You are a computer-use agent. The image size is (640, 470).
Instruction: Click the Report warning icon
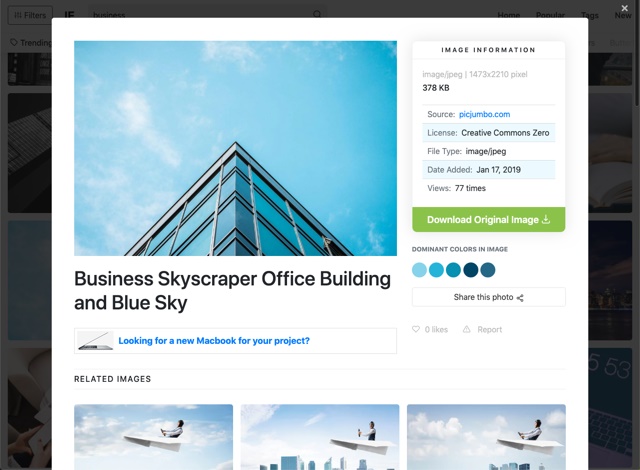467,329
